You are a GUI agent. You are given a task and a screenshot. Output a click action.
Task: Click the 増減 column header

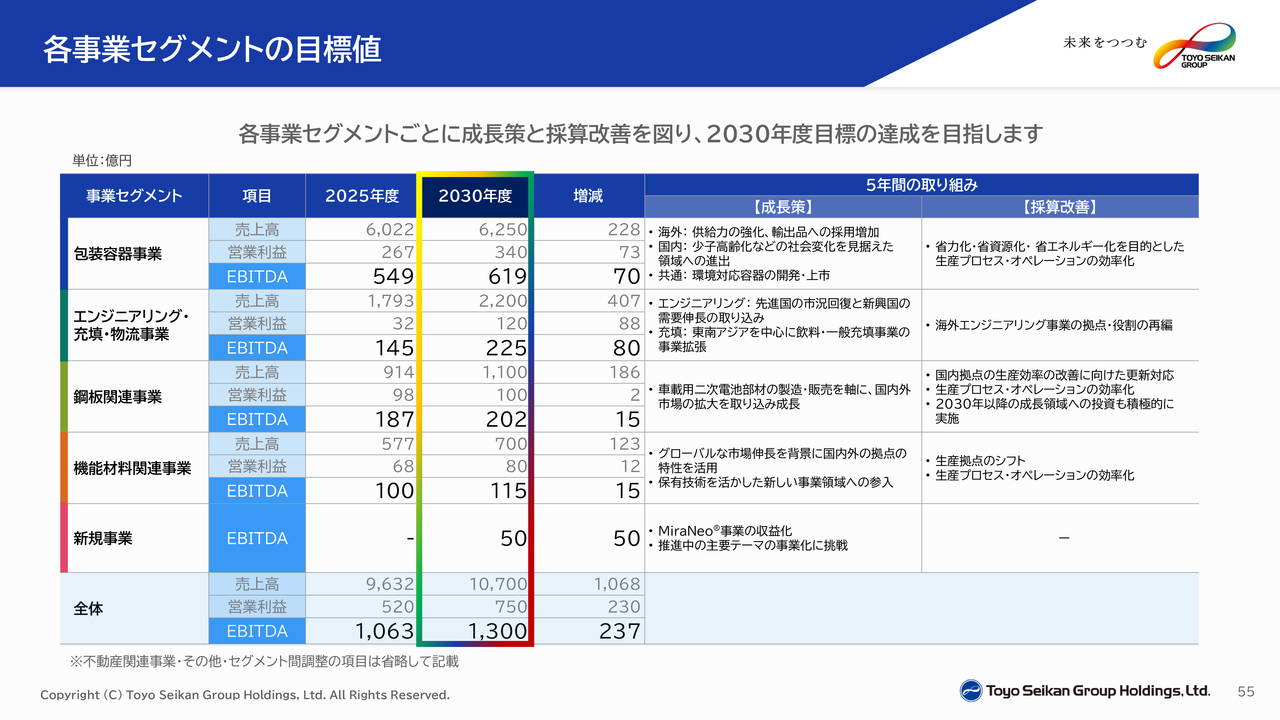point(588,196)
